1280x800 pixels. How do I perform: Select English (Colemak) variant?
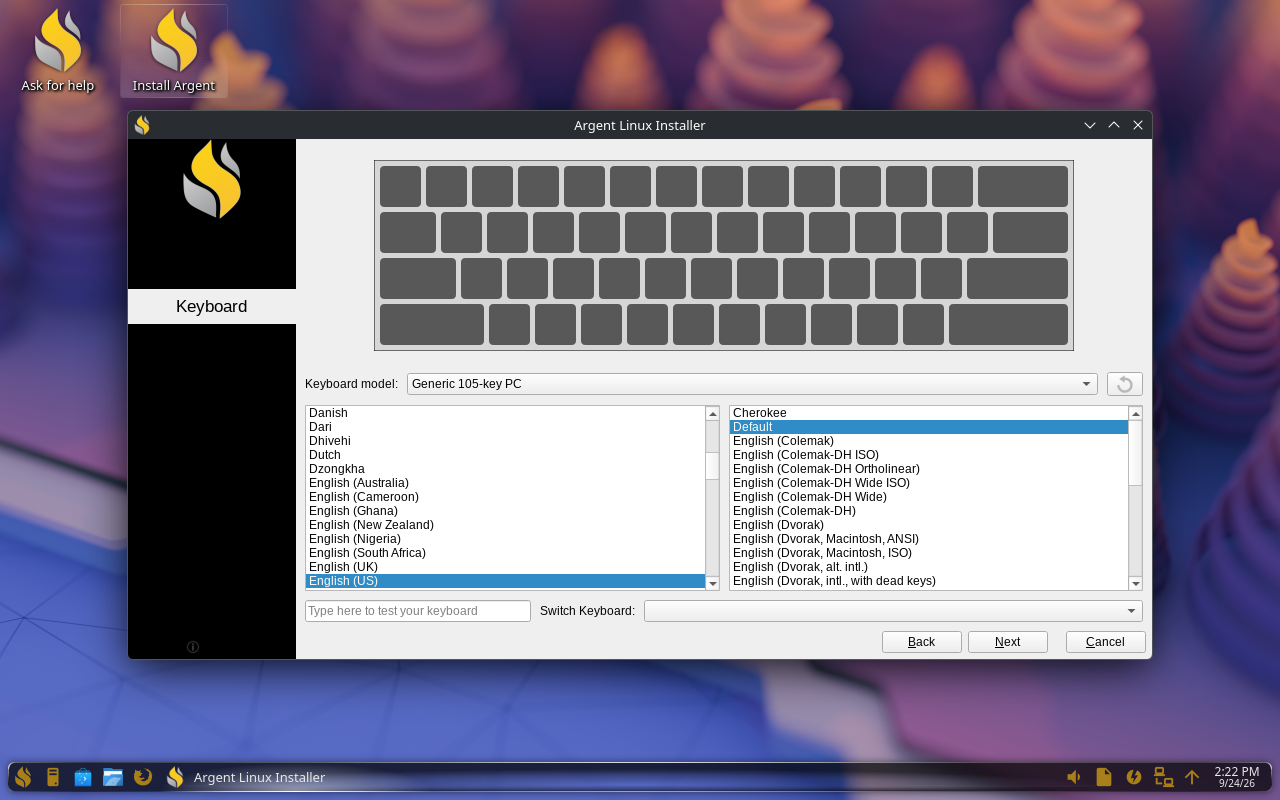pos(928,441)
